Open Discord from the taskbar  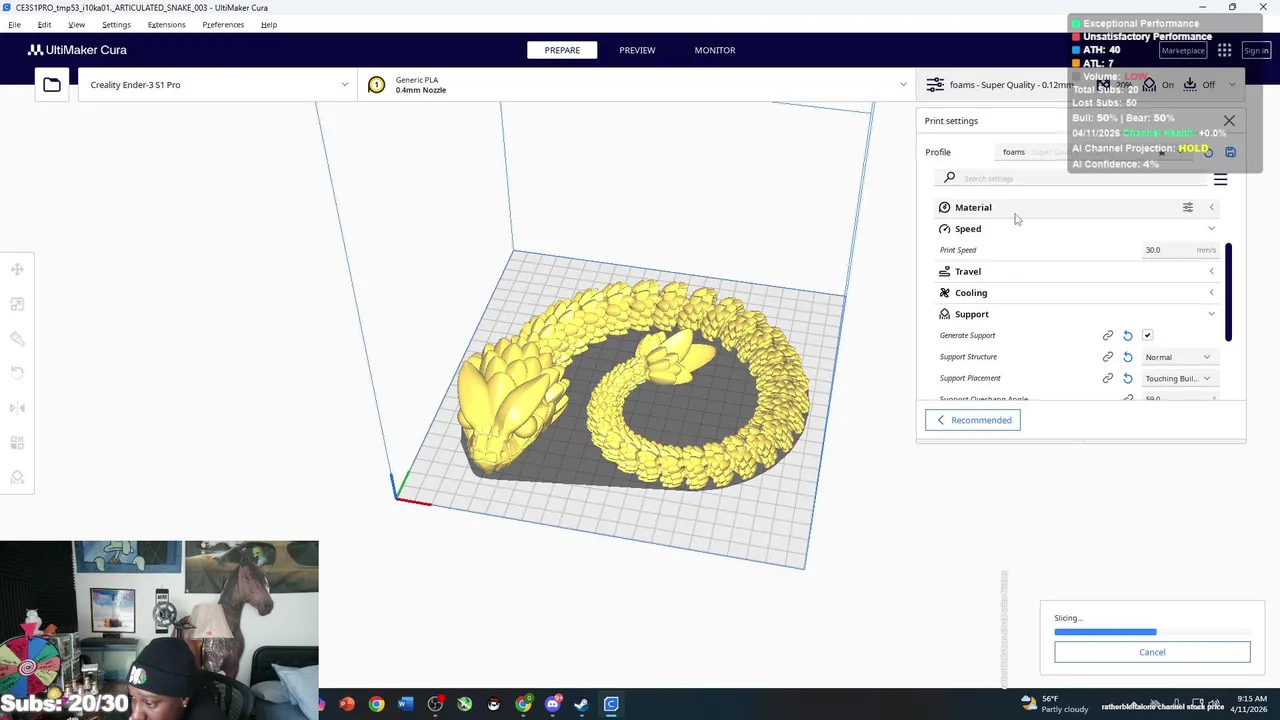[552, 704]
